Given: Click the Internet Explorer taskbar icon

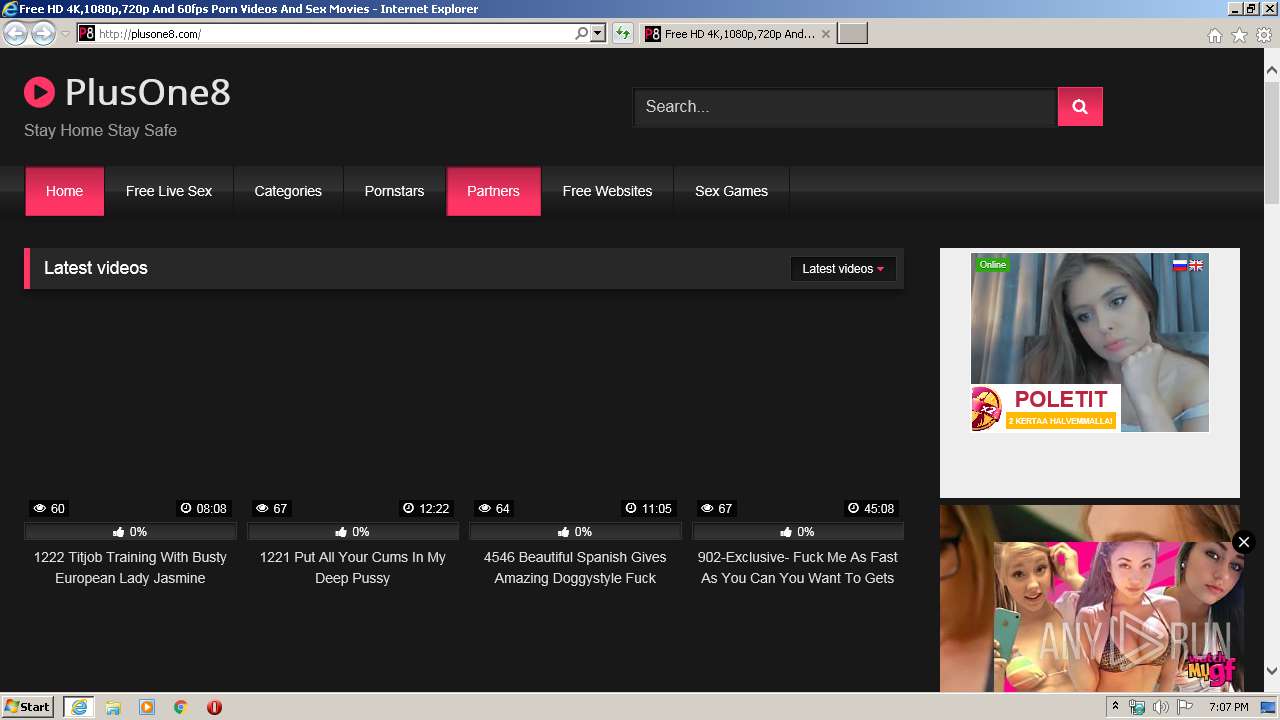Looking at the screenshot, I should tap(78, 707).
